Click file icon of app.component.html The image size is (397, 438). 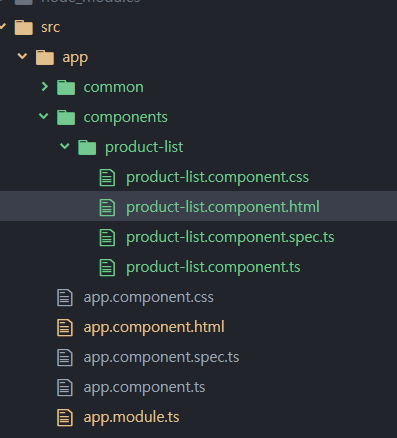pos(65,328)
